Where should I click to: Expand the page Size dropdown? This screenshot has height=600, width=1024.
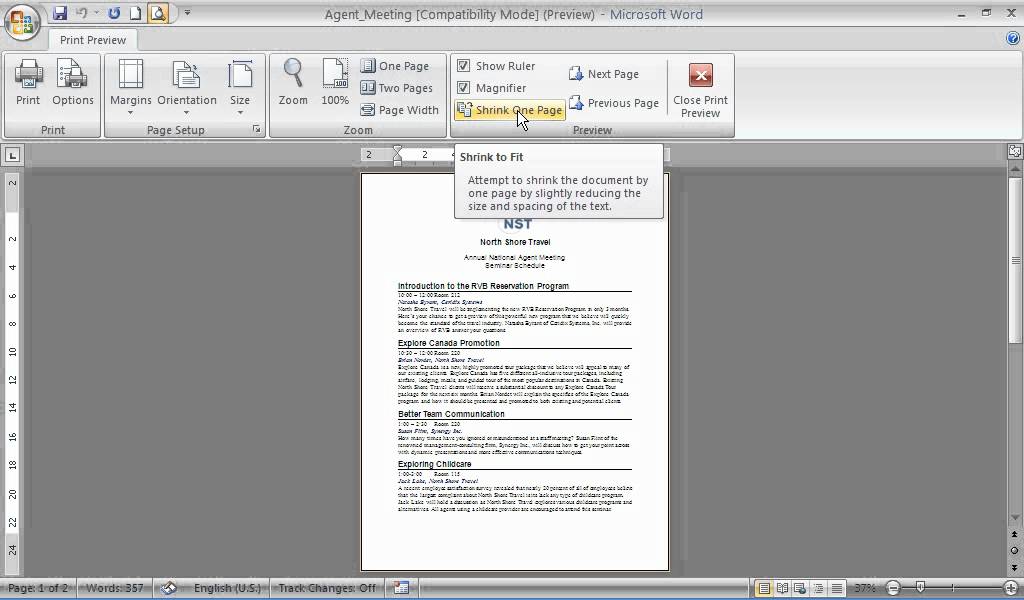(240, 87)
